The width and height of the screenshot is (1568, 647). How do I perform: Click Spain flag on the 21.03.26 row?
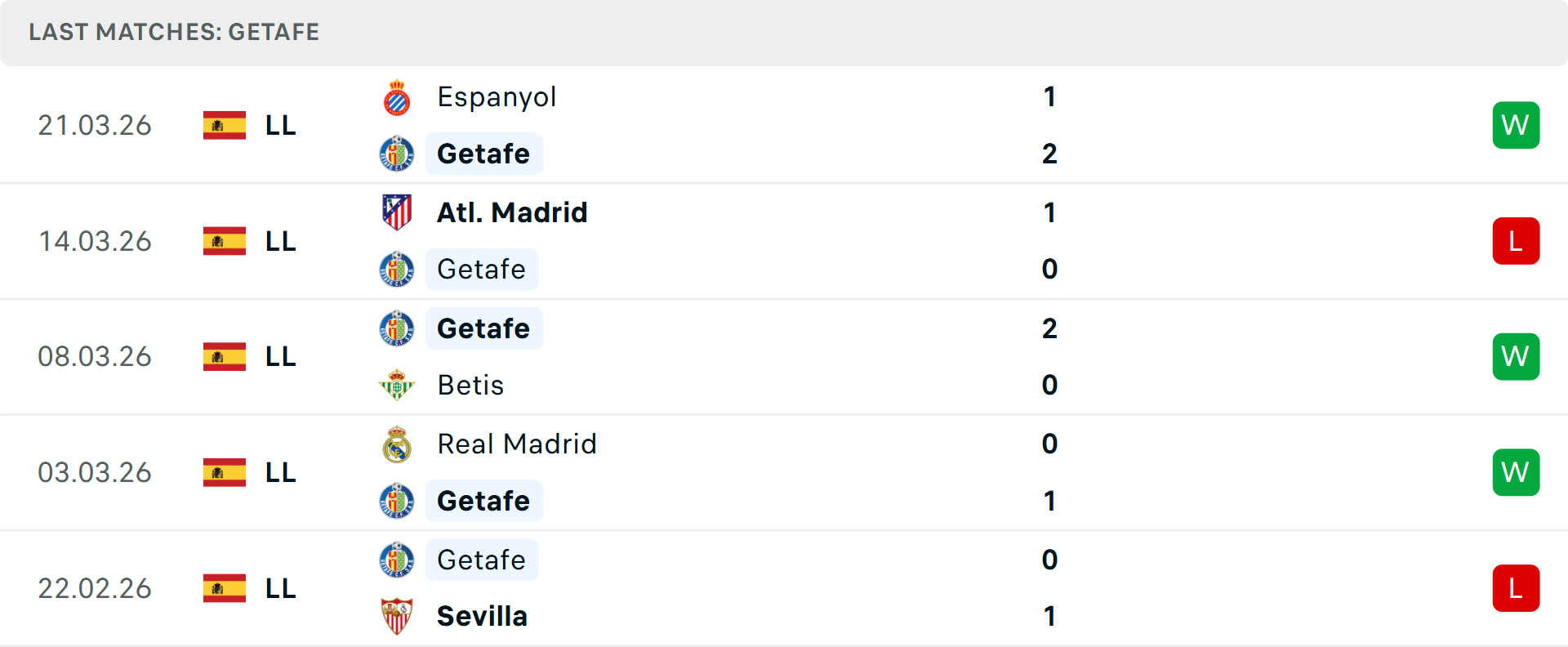tap(225, 126)
